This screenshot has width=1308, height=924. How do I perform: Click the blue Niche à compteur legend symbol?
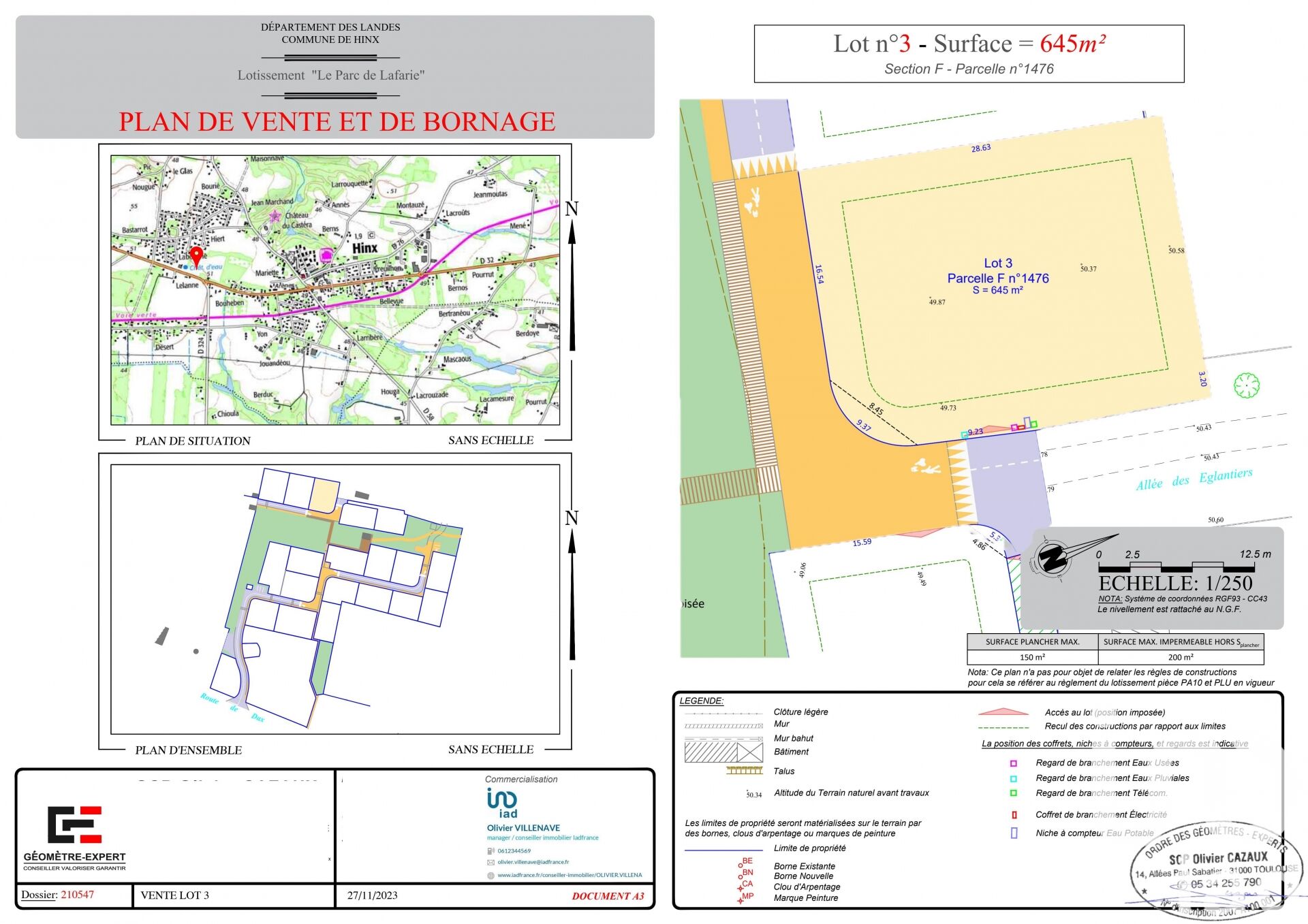click(x=1014, y=833)
